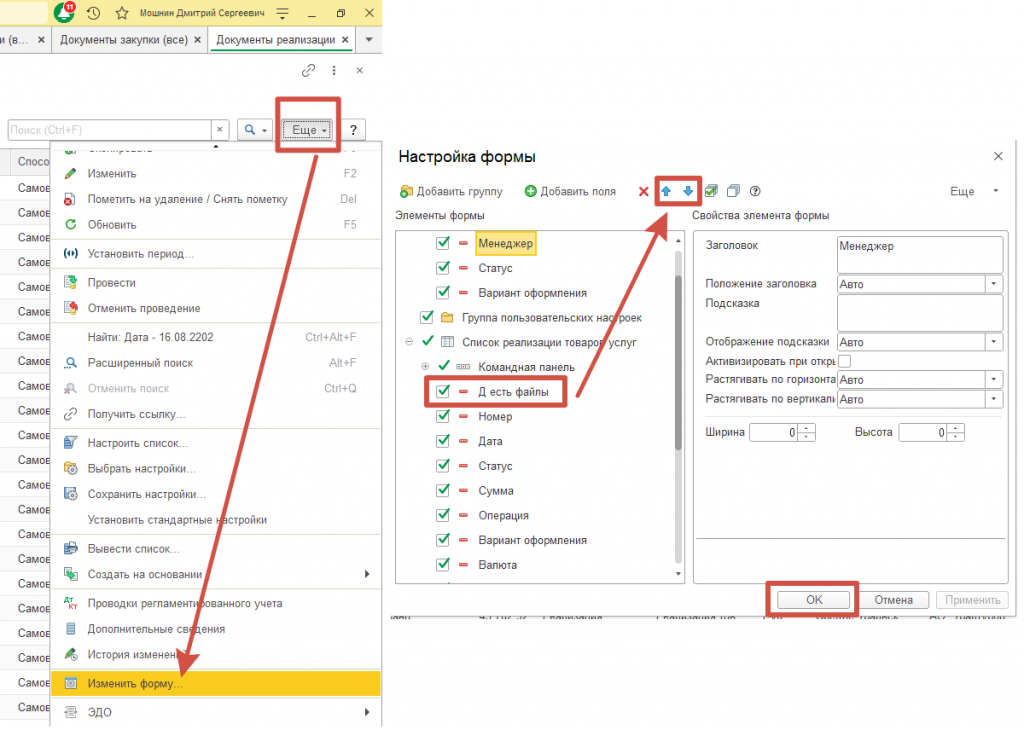Move element down with blue arrow
The image size is (1024, 730).
pos(688,191)
